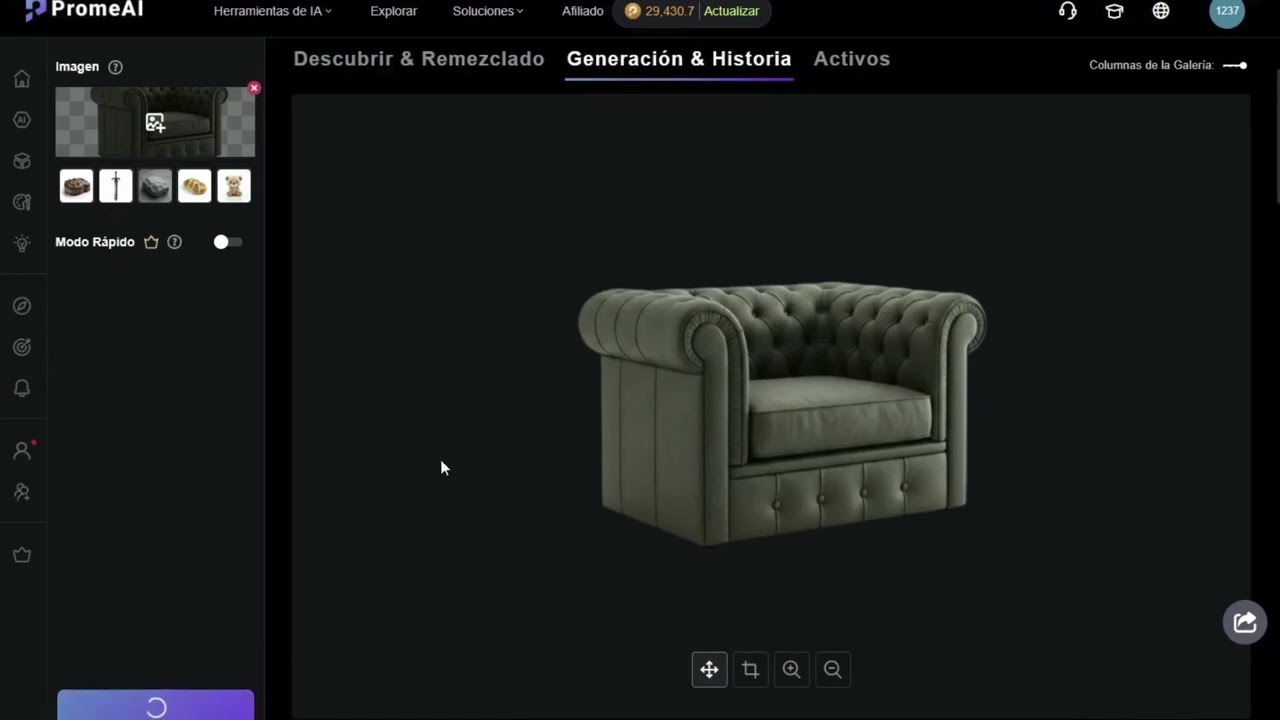This screenshot has width=1280, height=720.
Task: Click the zoom in magnifier
Action: [791, 670]
